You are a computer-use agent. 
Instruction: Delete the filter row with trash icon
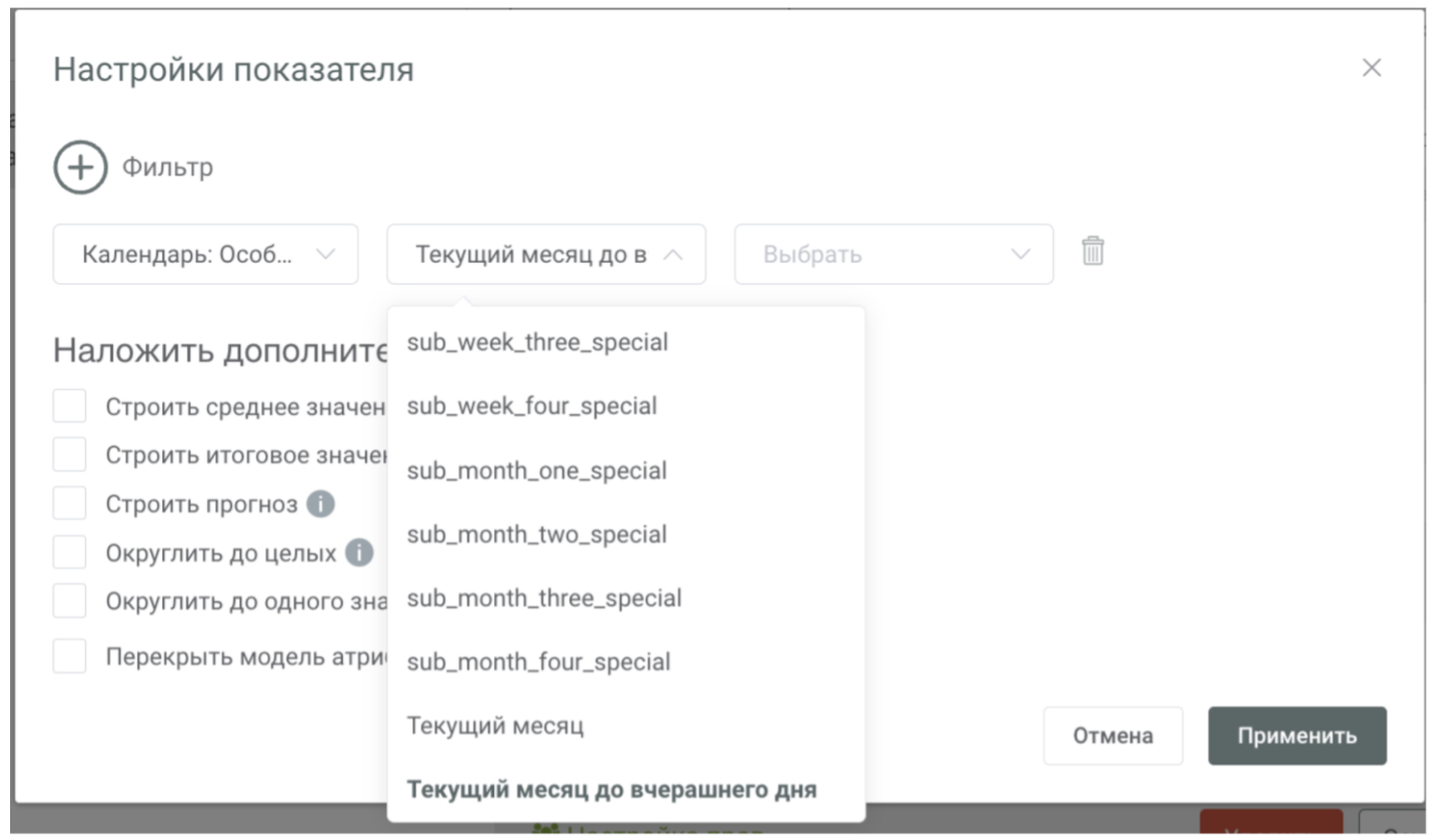click(x=1092, y=251)
